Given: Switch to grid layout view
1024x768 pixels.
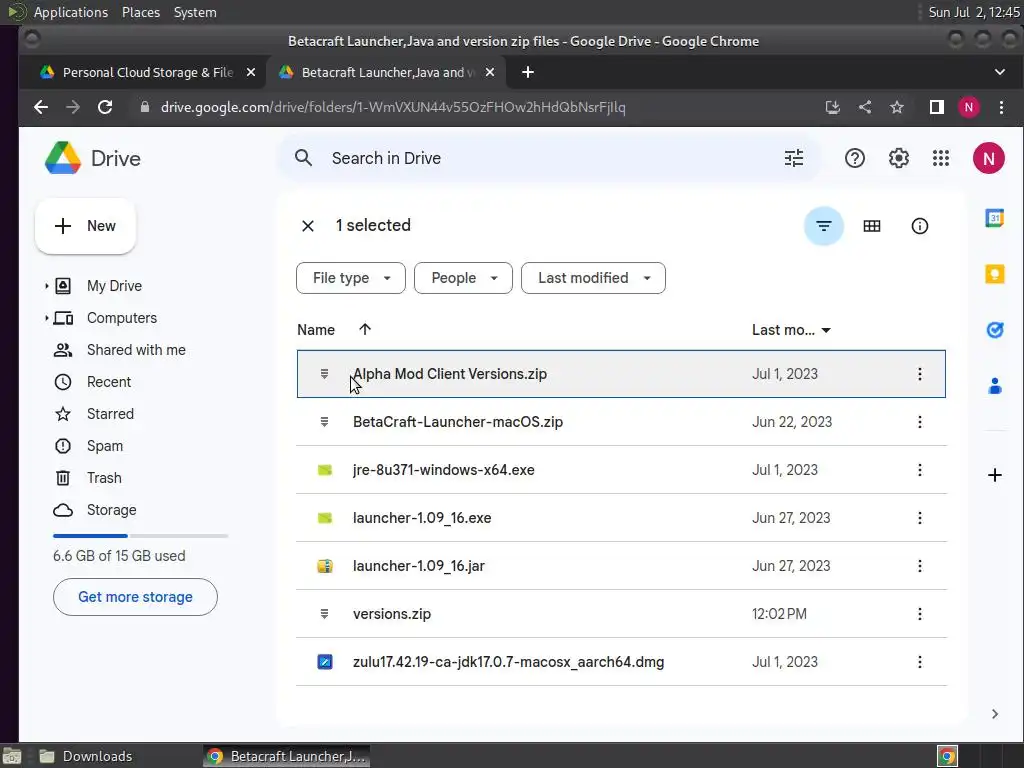Looking at the screenshot, I should 872,226.
